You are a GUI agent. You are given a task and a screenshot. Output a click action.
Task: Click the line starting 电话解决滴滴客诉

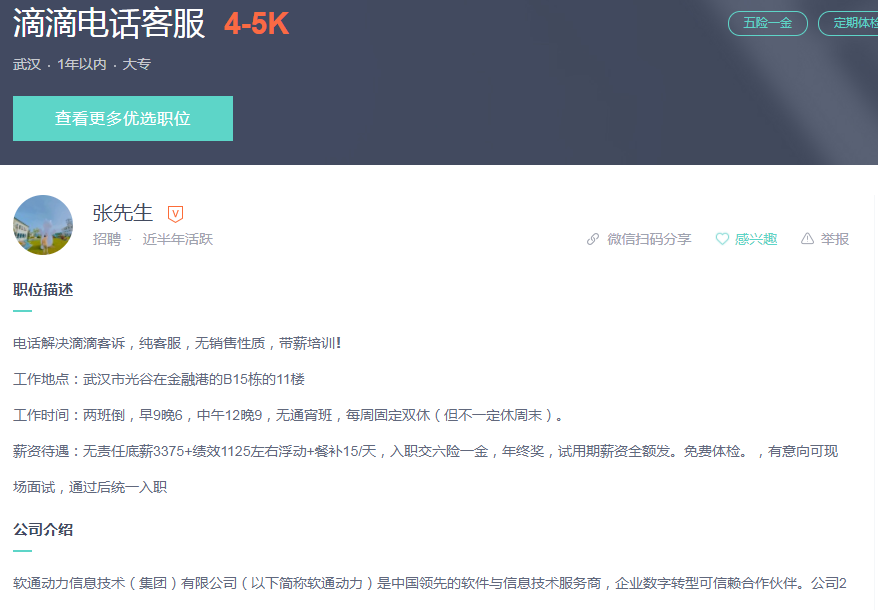pos(177,343)
